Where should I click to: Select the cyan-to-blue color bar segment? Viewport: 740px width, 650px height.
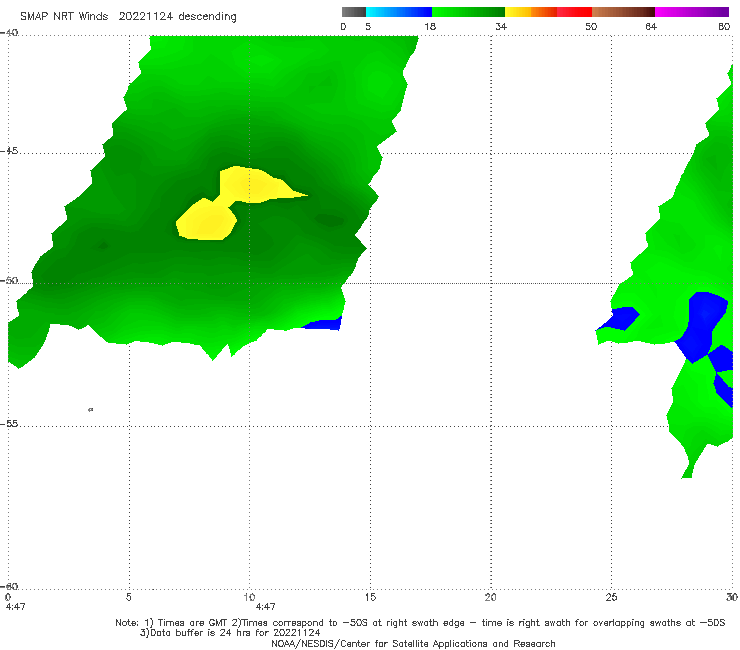pyautogui.click(x=399, y=12)
